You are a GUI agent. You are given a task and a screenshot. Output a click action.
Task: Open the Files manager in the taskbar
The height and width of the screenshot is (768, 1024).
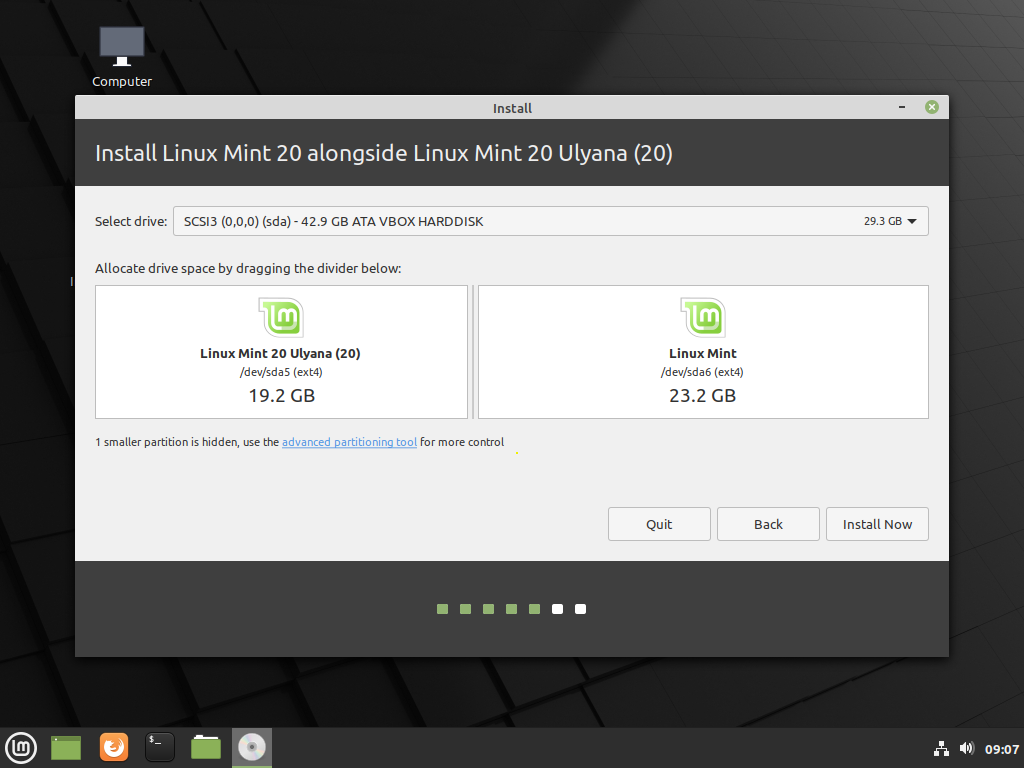[x=206, y=748]
